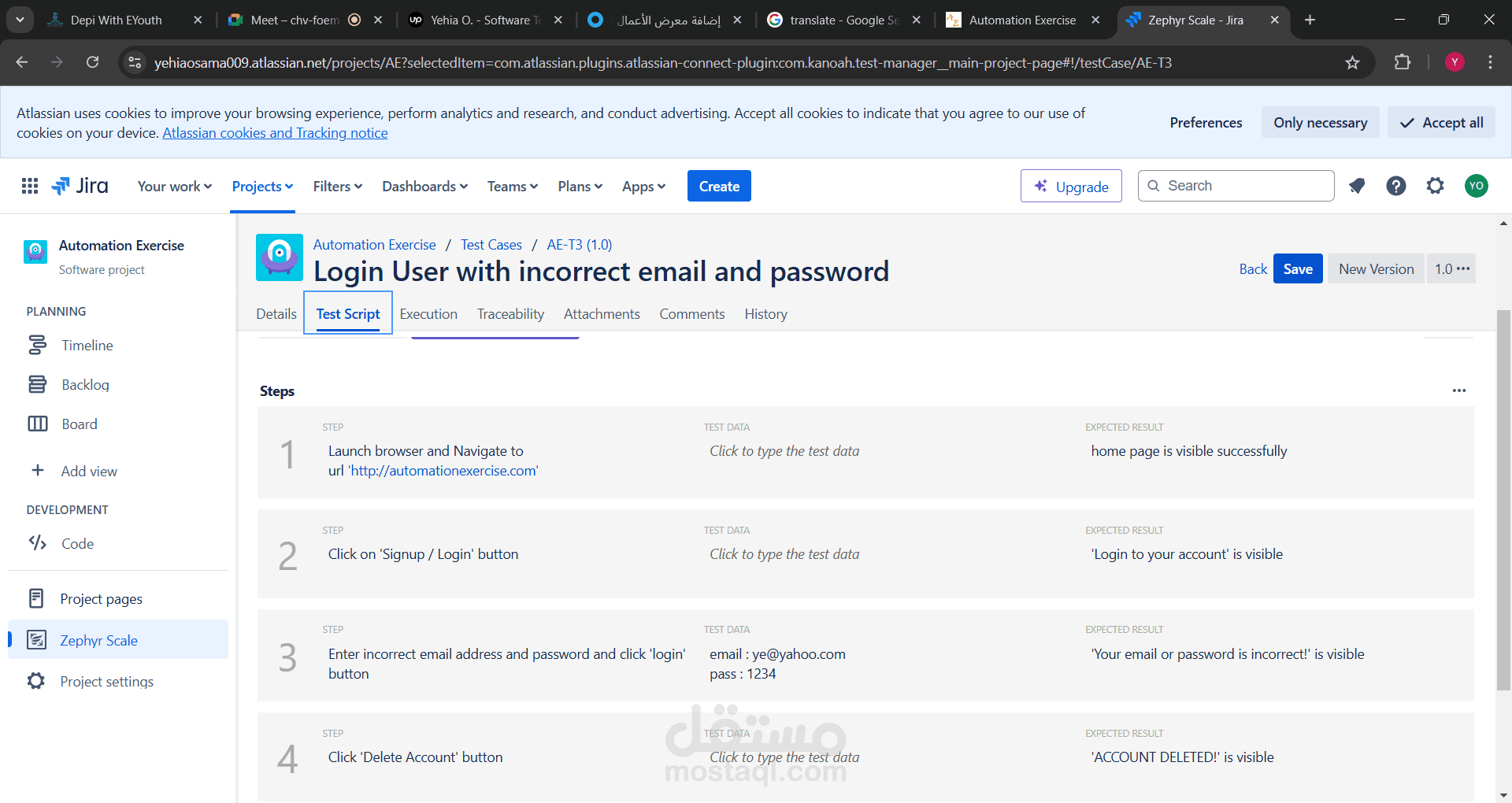The height and width of the screenshot is (803, 1512).
Task: Expand the Filters dropdown
Action: pos(338,187)
